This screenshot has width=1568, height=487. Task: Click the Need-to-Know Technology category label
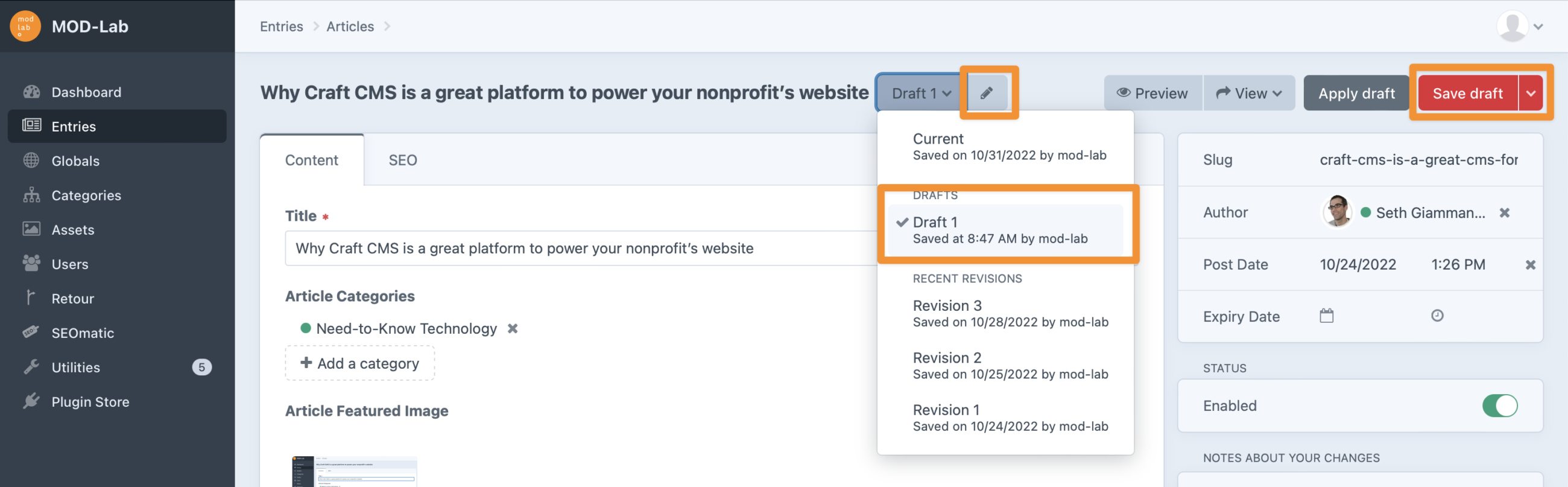406,329
